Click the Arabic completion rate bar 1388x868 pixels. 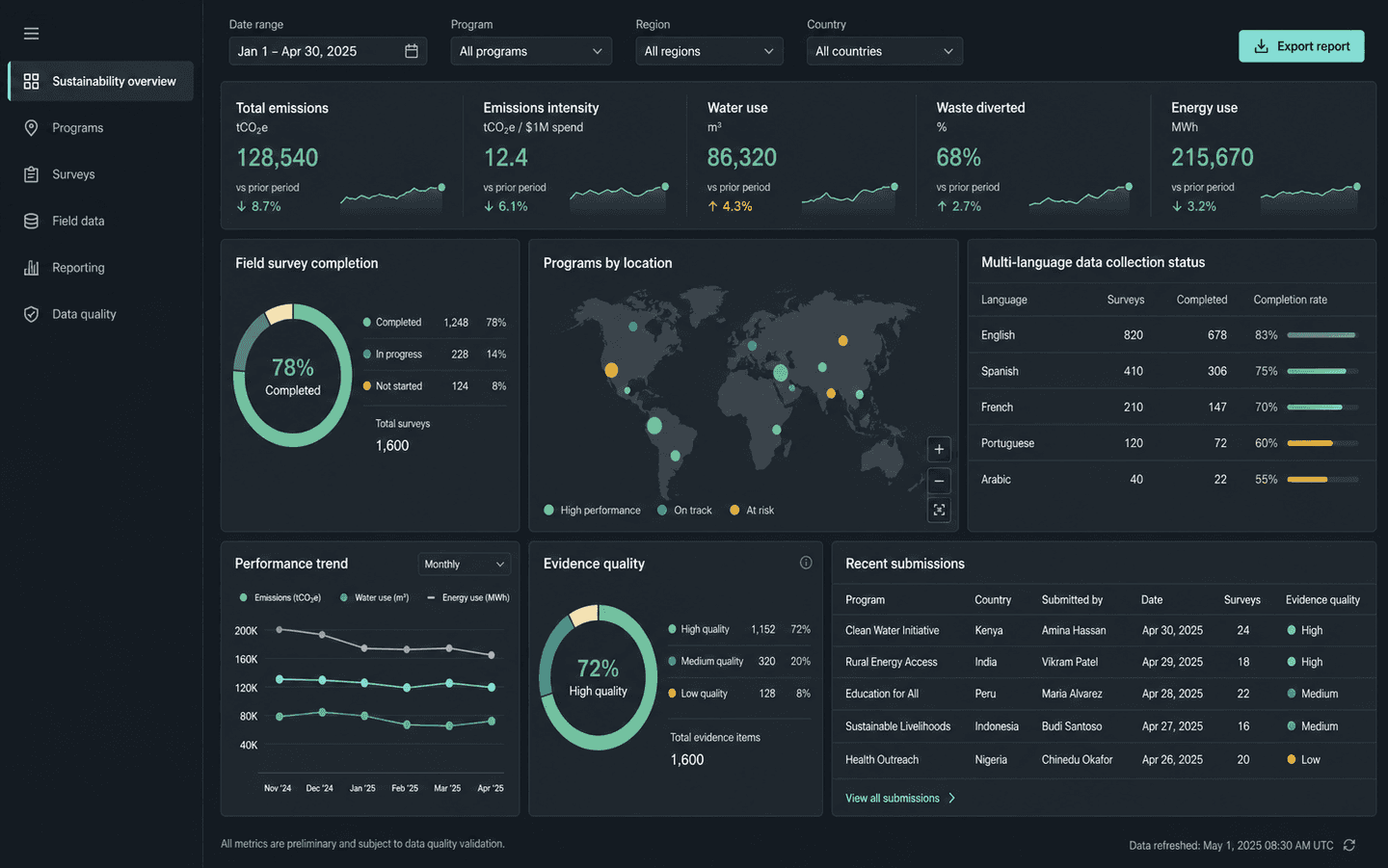pyautogui.click(x=1322, y=479)
